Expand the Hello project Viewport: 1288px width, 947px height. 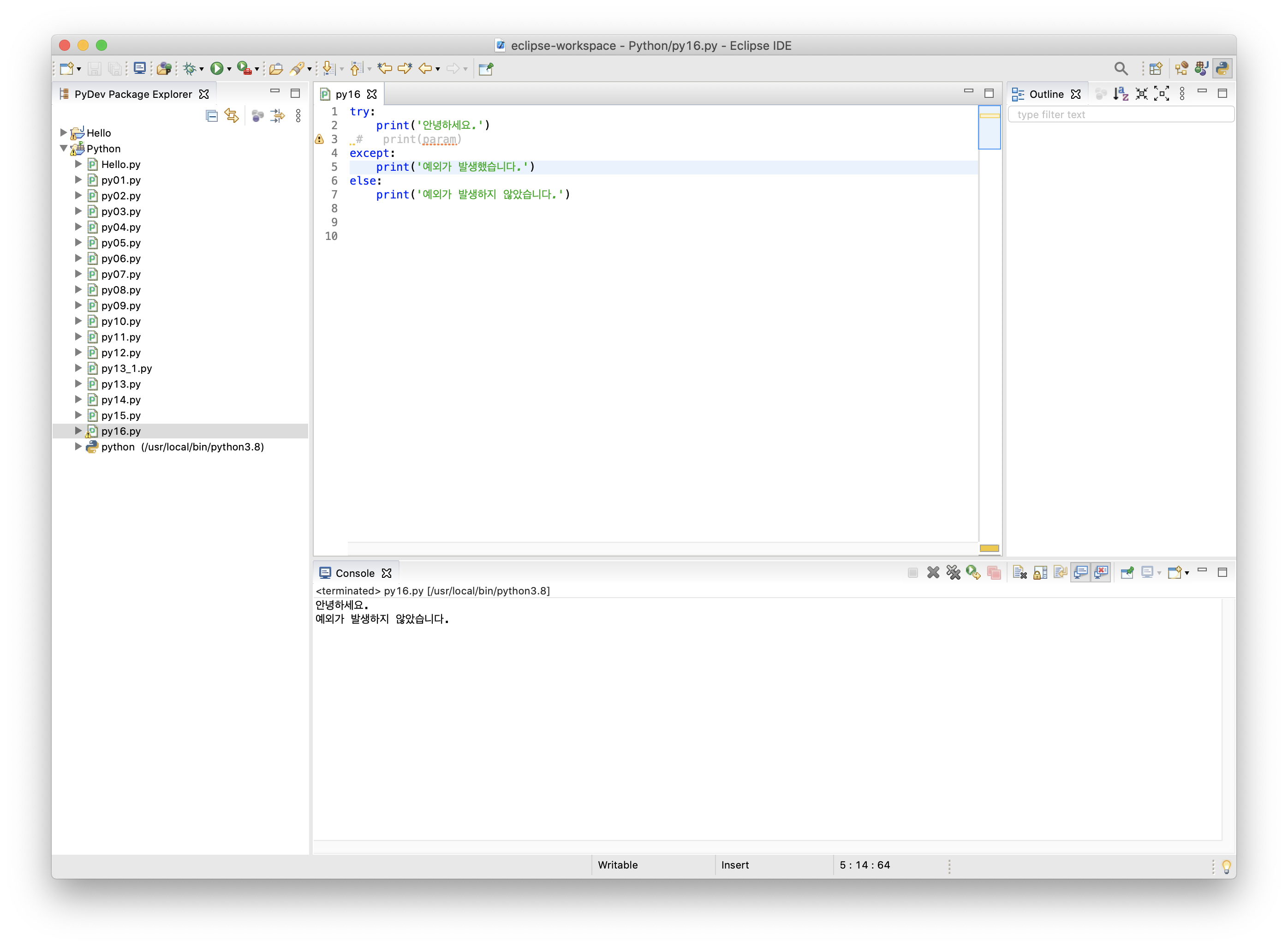(64, 132)
